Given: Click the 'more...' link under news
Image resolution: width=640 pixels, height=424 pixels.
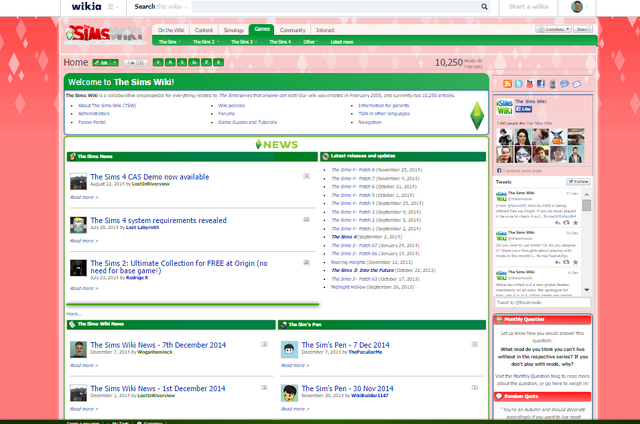Looking at the screenshot, I should pos(74,314).
